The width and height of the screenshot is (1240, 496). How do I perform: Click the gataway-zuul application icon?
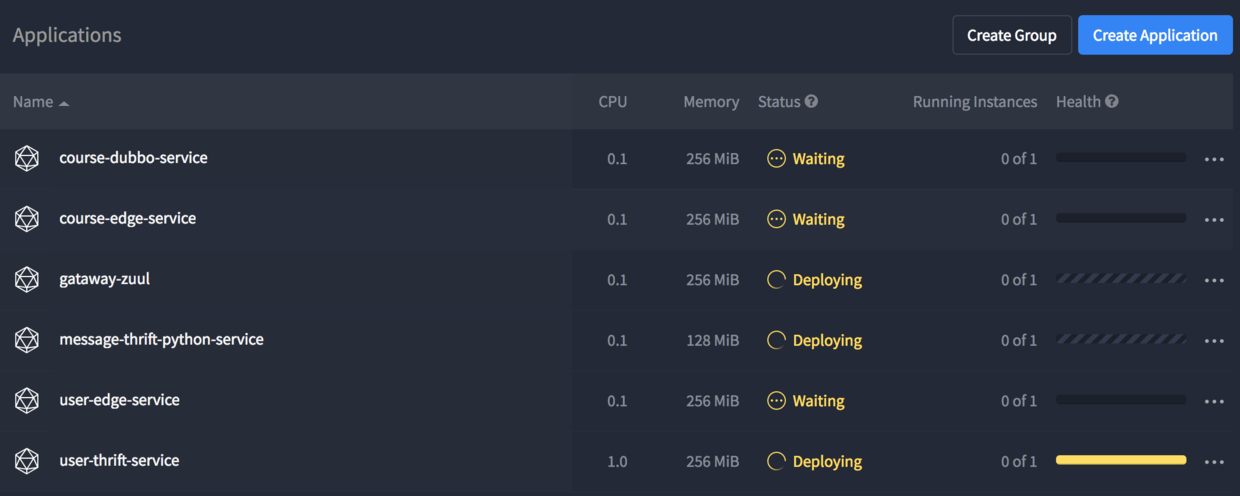coord(27,279)
